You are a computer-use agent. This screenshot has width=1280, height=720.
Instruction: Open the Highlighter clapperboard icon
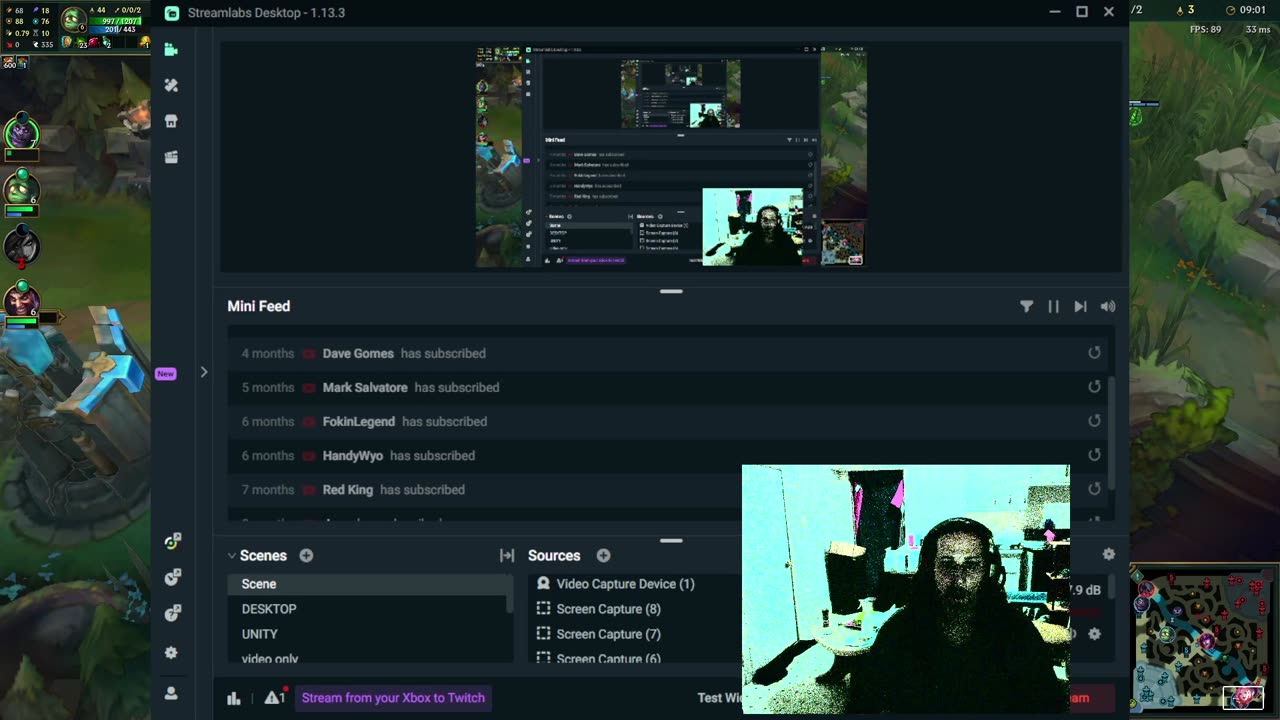[171, 157]
